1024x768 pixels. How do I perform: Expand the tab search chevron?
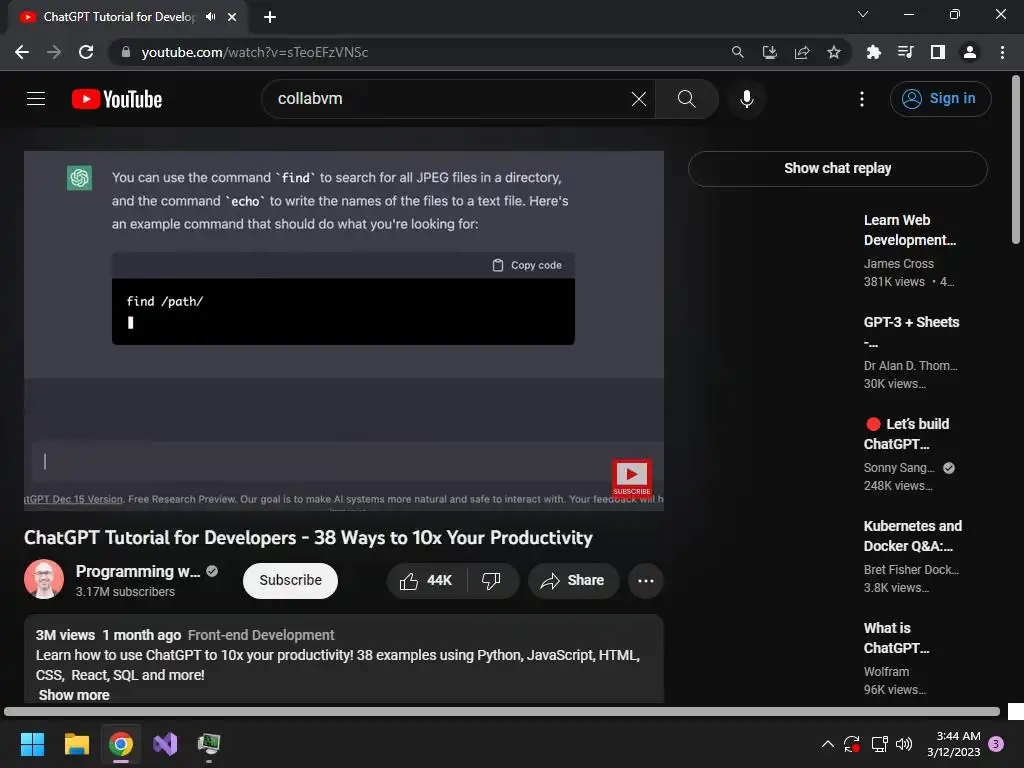coord(863,14)
